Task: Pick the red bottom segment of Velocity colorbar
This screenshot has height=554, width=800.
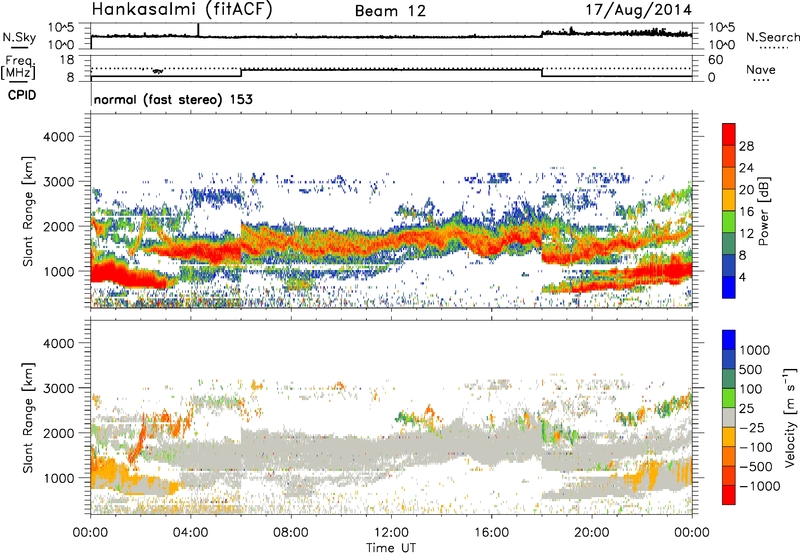Action: tap(729, 495)
